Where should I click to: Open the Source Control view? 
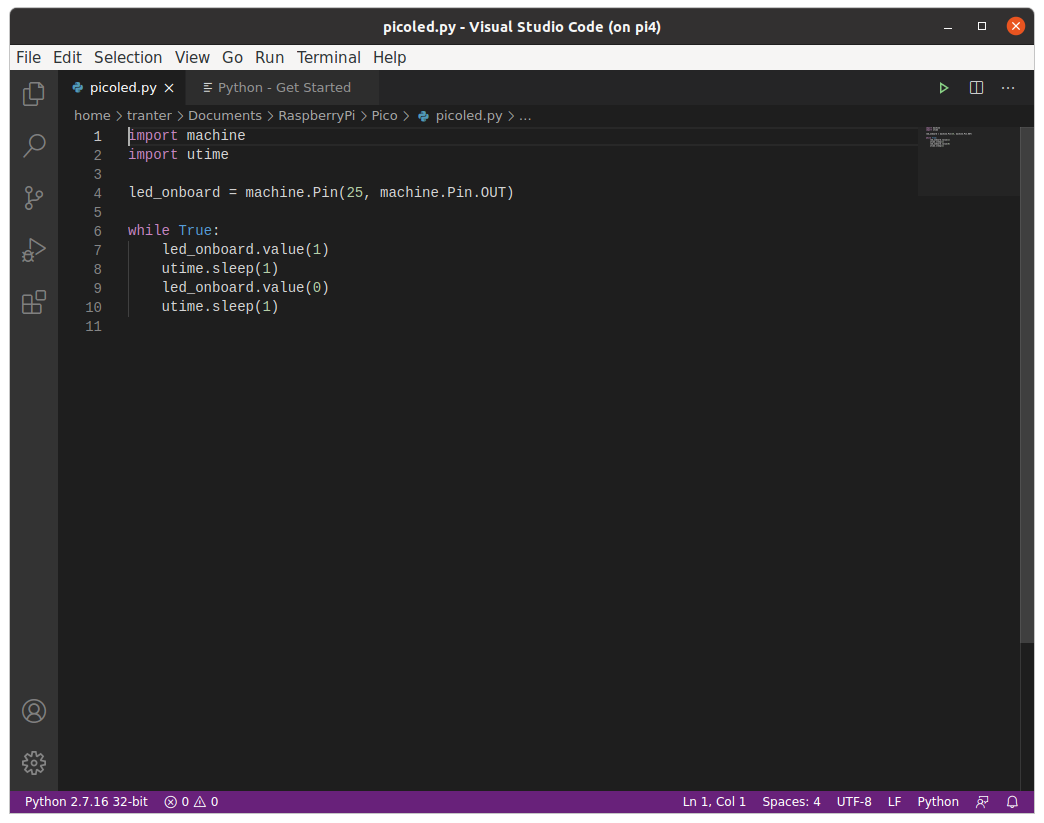coord(34,198)
